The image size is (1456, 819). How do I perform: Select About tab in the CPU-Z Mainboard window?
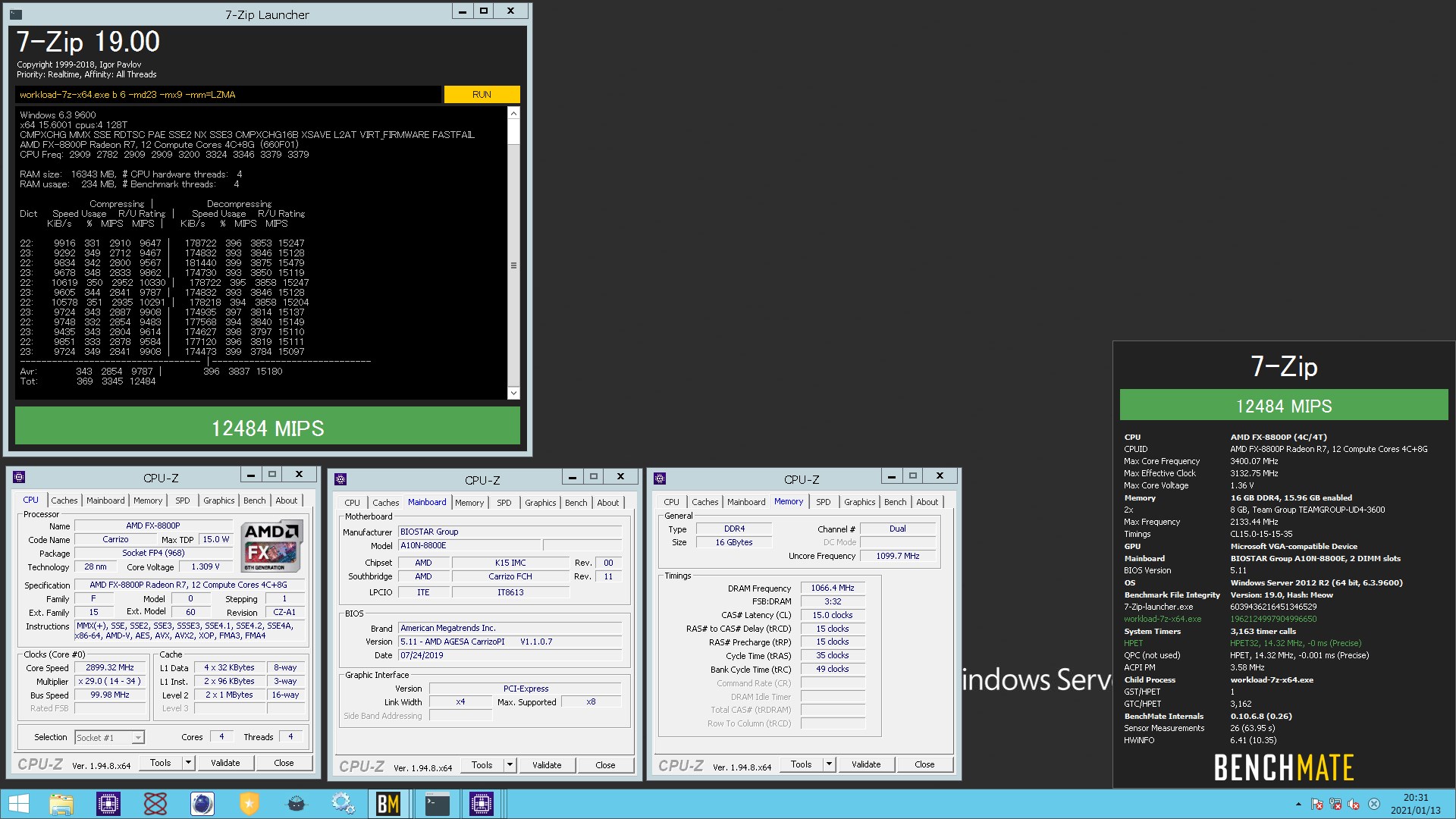(608, 503)
